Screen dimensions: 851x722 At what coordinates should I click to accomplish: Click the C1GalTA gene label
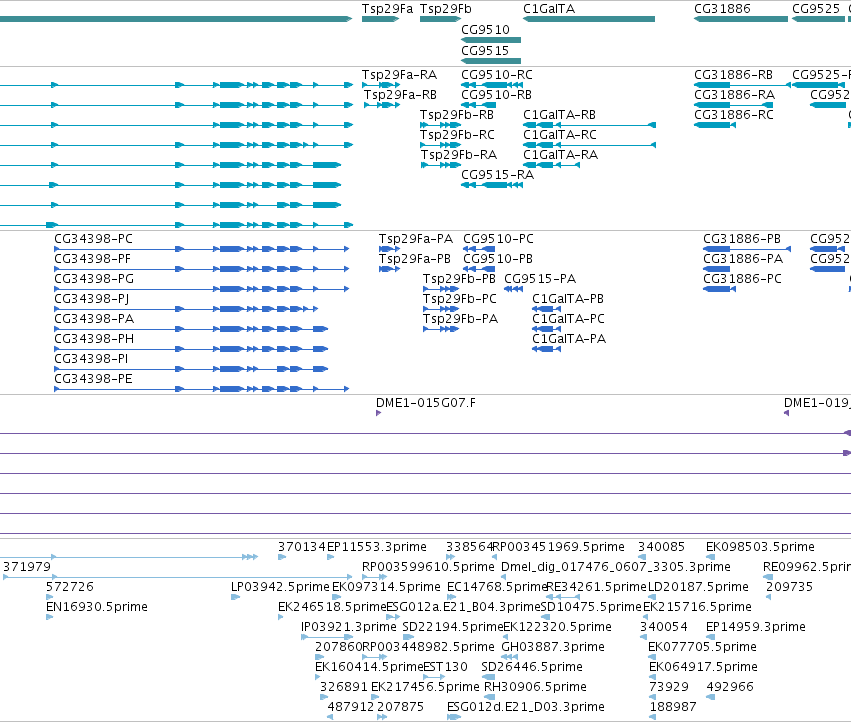[x=549, y=9]
